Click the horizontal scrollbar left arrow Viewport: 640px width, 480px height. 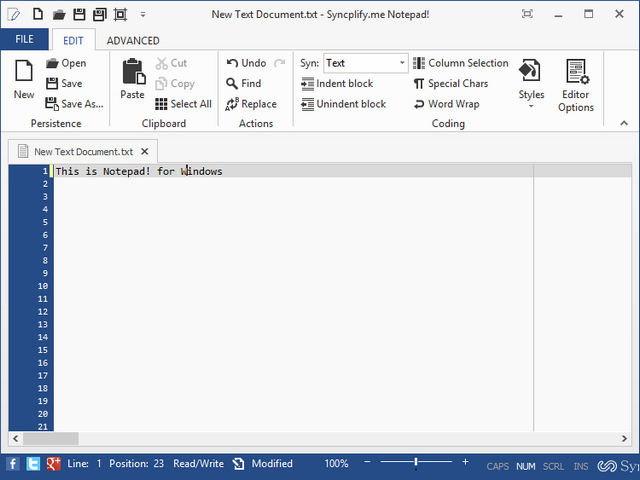click(16, 439)
